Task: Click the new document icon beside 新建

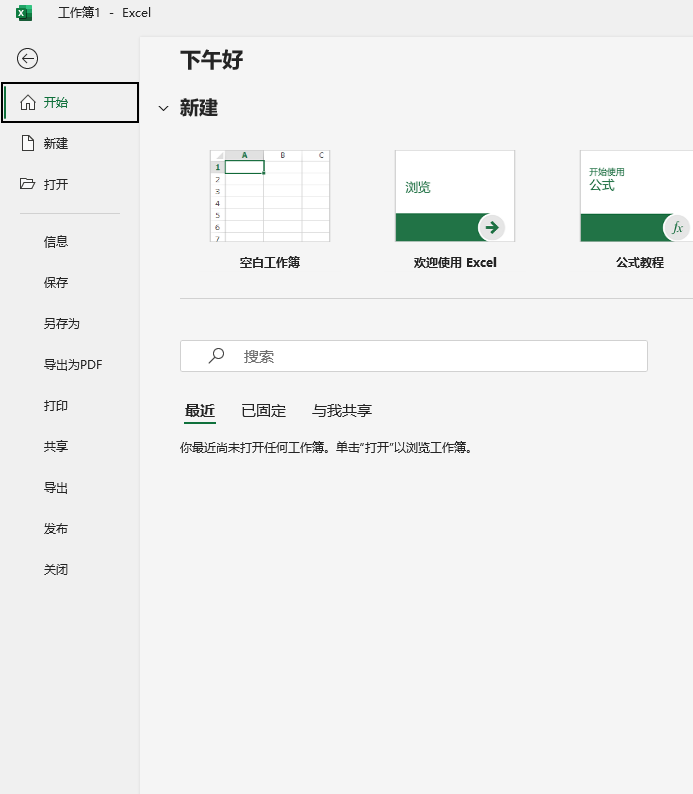Action: tap(28, 143)
